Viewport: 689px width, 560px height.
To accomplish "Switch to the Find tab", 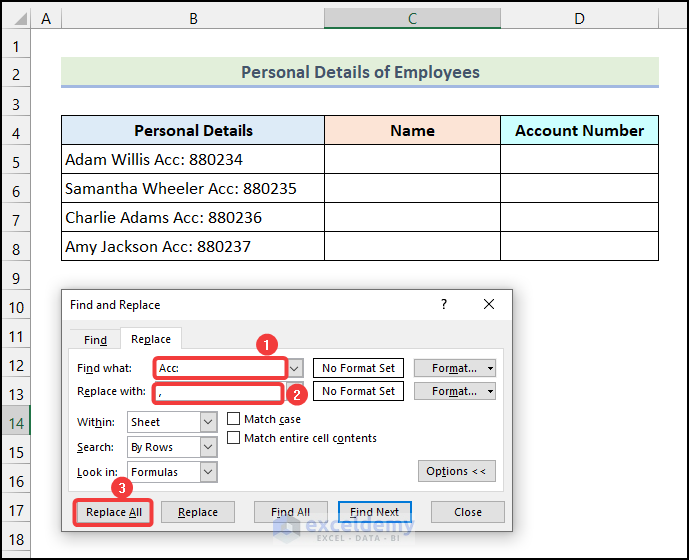I will coord(95,340).
